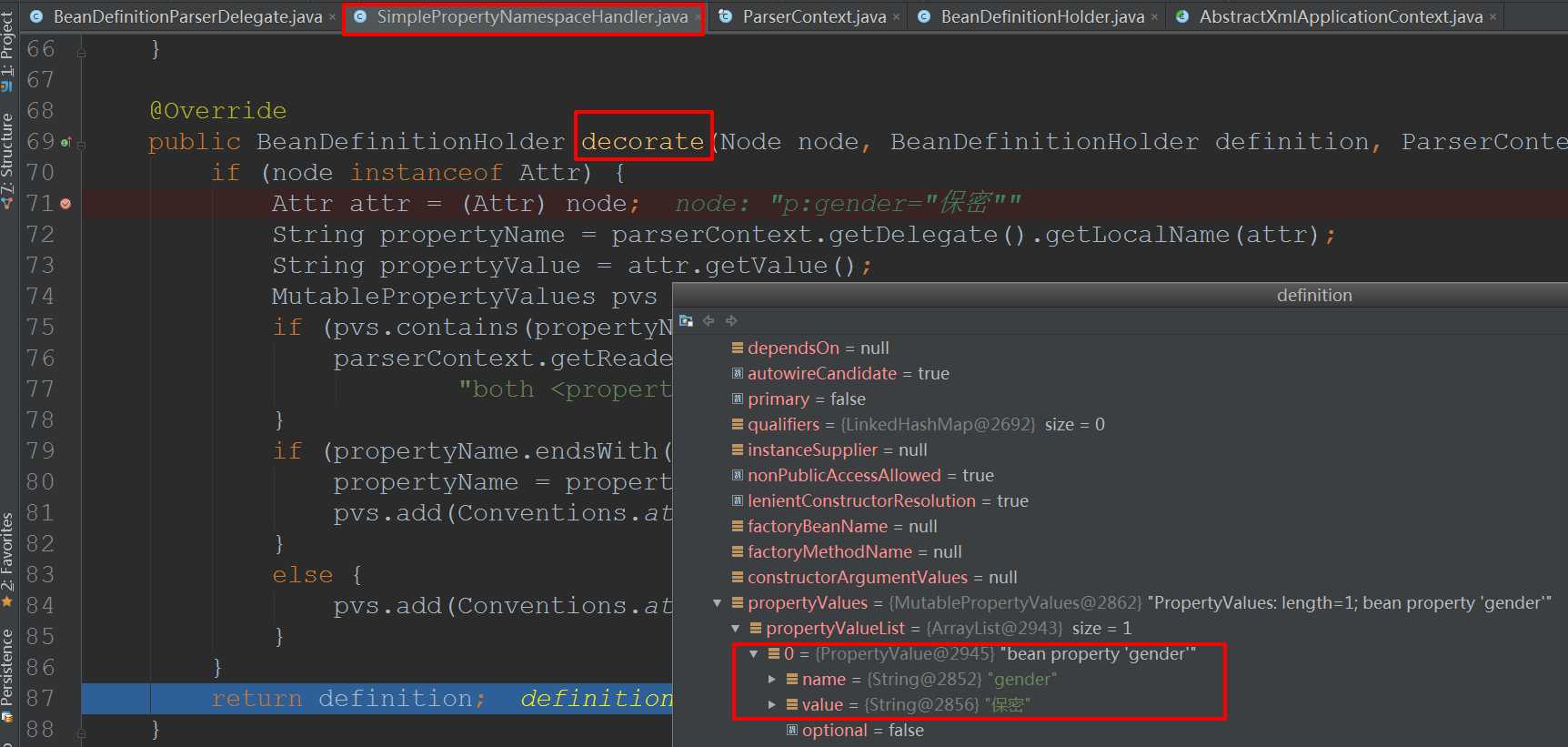Click the class icon on BeanDefinitionHolder.java tab
Image resolution: width=1568 pixels, height=747 pixels.
(923, 16)
